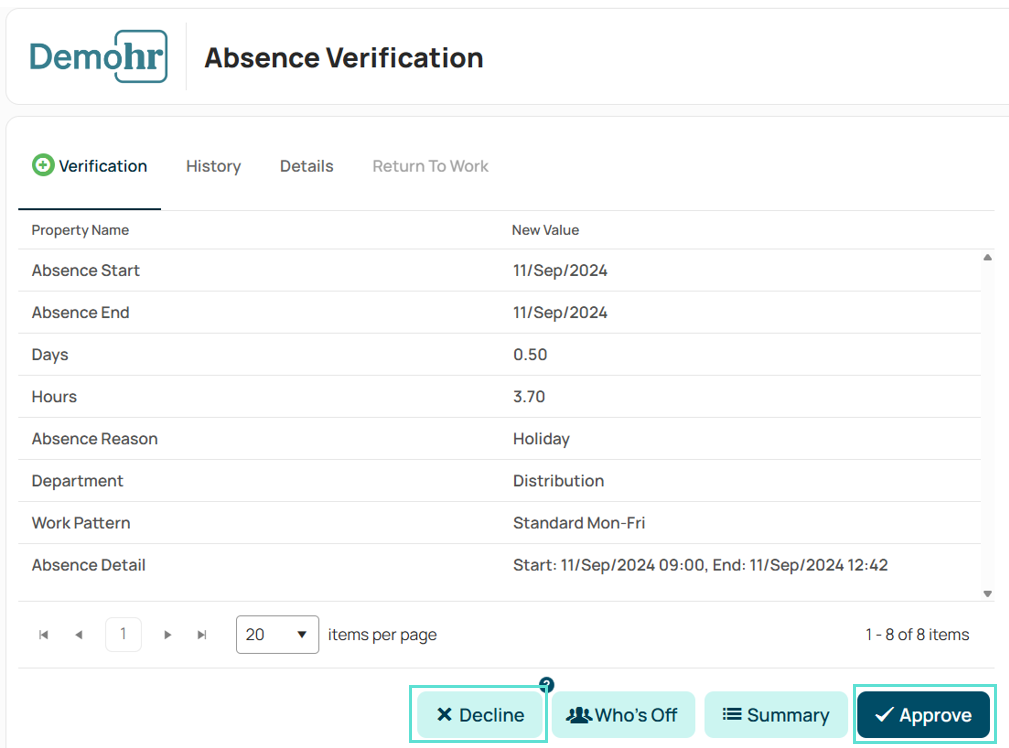Viewport: 1009px width, 748px height.
Task: Select the Absence End row label
Action: [x=80, y=312]
